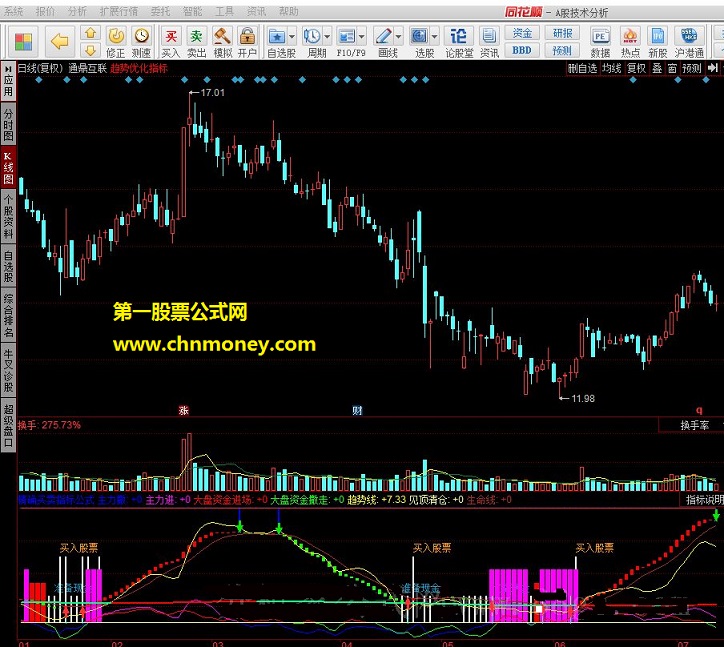This screenshot has height=647, width=724.
Task: Expand the F10/F9 dropdown arrow
Action: click(x=361, y=36)
